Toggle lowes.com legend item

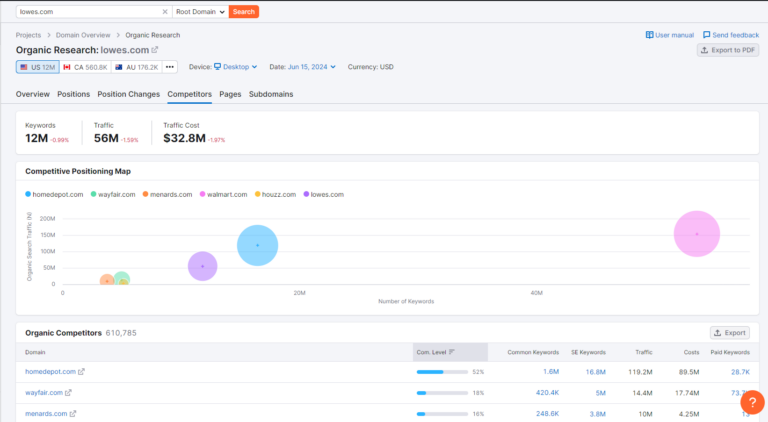(x=324, y=194)
